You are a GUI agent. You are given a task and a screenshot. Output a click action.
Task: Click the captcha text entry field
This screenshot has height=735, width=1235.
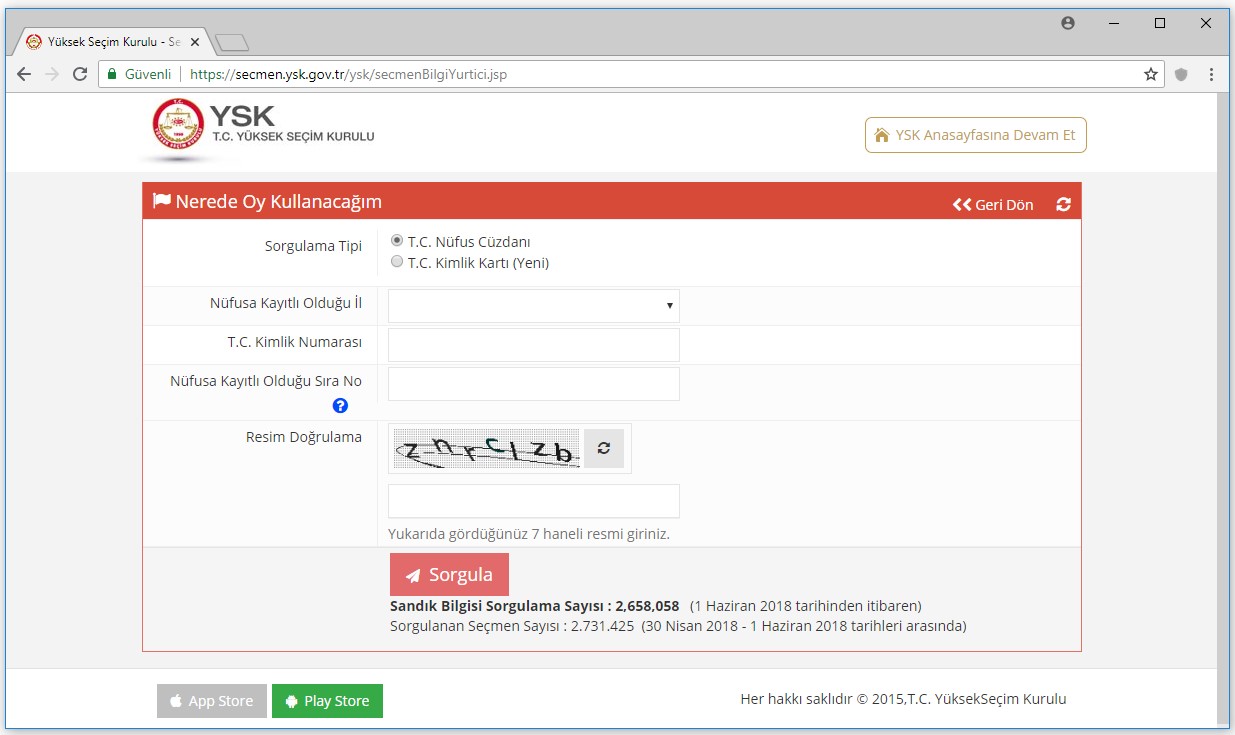pyautogui.click(x=533, y=501)
